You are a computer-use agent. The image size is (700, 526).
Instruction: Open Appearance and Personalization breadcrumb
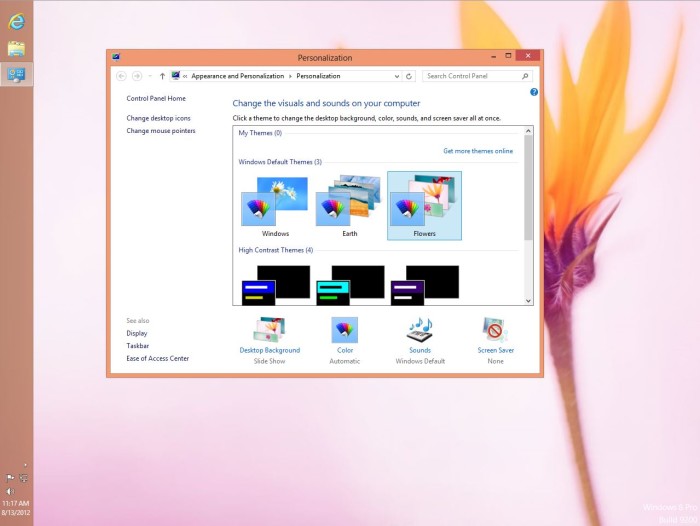coord(238,76)
